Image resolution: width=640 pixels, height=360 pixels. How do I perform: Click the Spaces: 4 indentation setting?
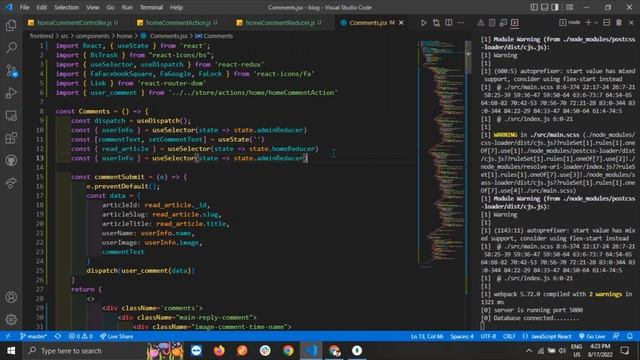pos(462,336)
